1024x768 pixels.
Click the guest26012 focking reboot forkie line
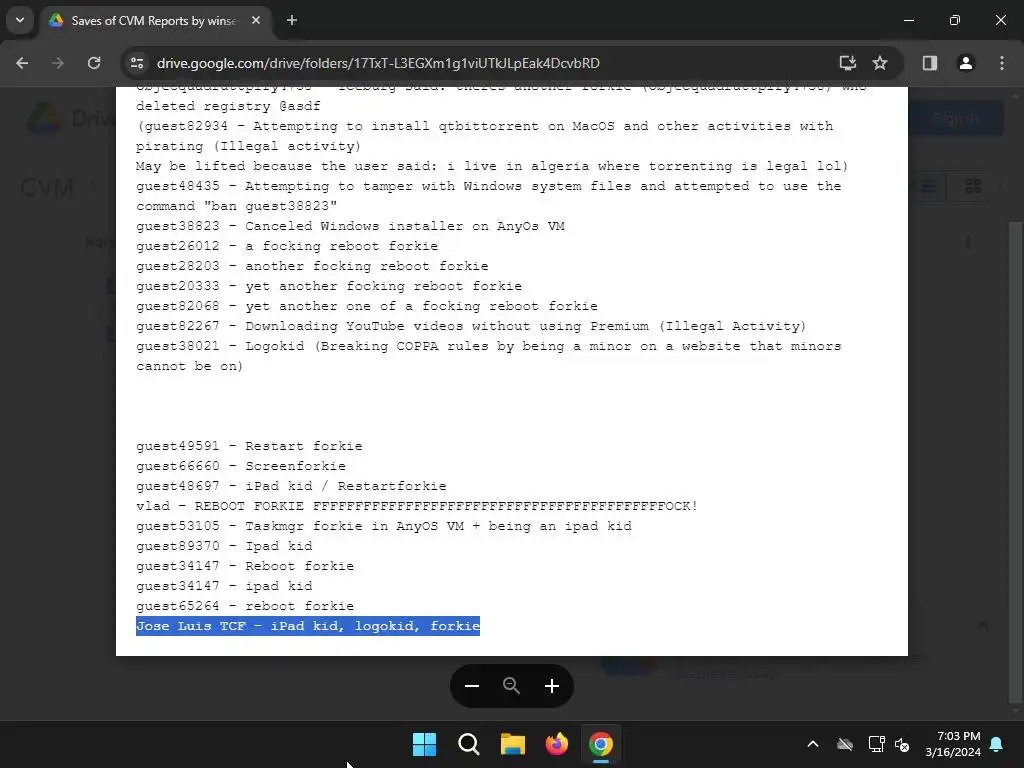[287, 246]
